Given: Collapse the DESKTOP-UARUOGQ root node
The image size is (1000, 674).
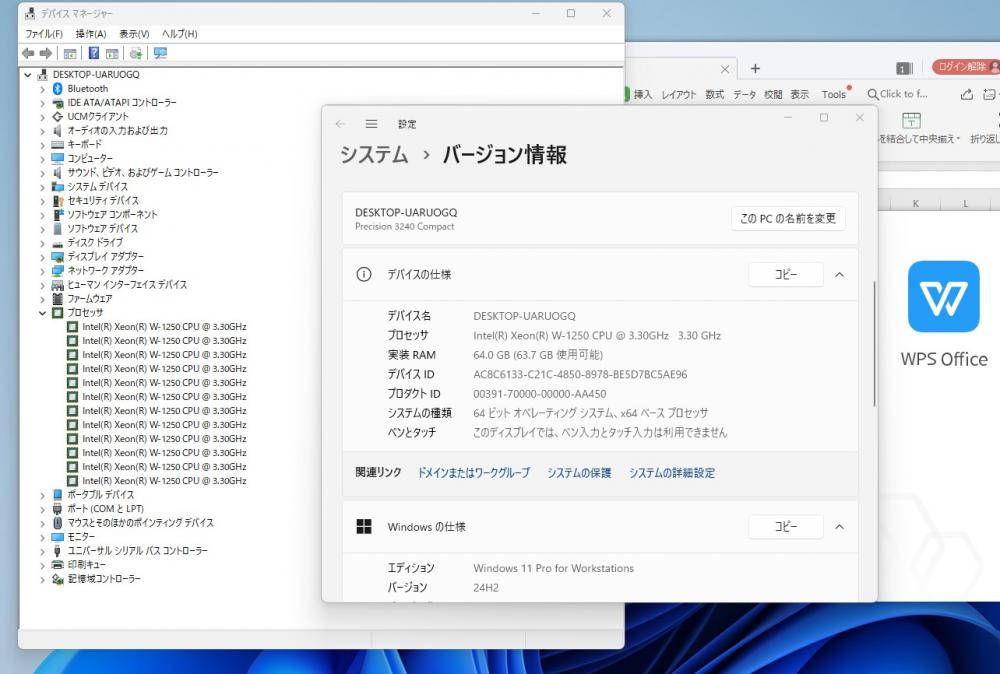Looking at the screenshot, I should pos(27,75).
